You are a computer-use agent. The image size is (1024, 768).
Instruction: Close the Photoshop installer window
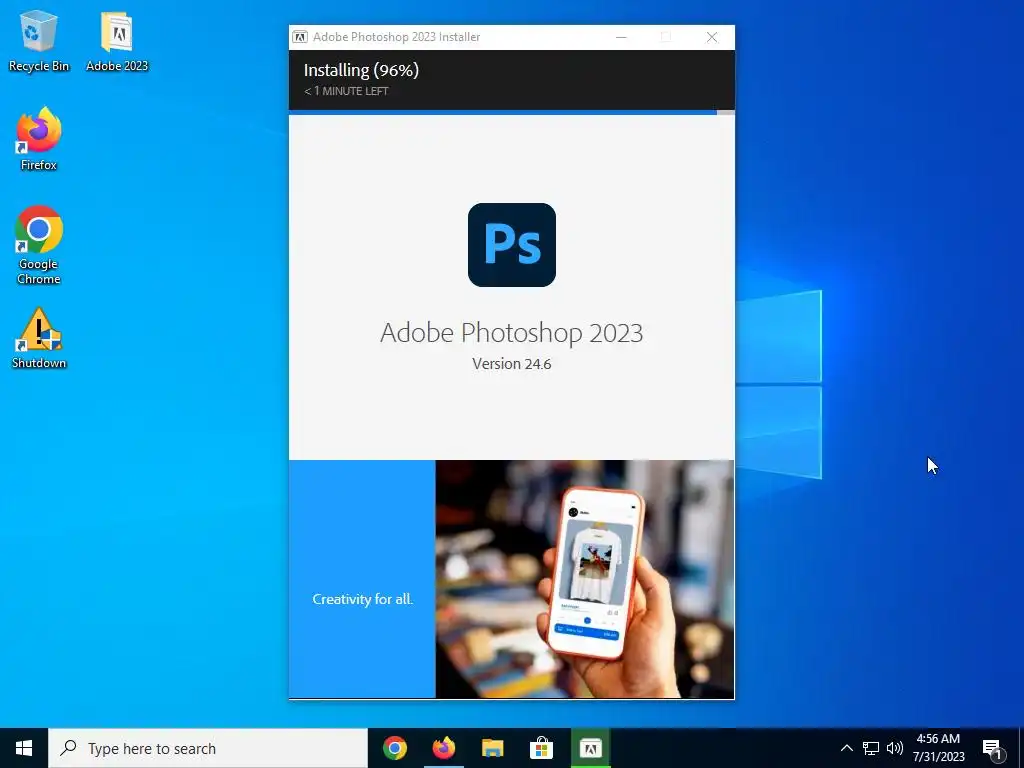pos(712,37)
